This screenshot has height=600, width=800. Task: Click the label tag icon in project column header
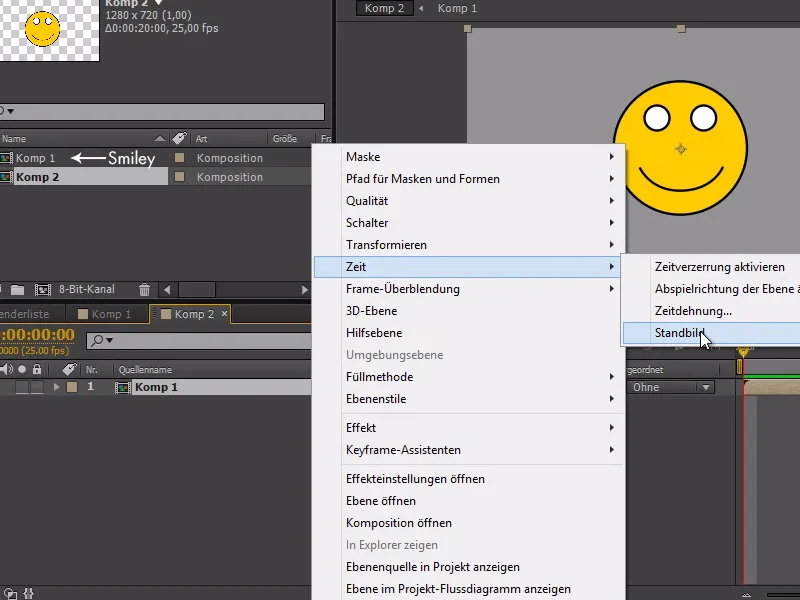pos(179,138)
